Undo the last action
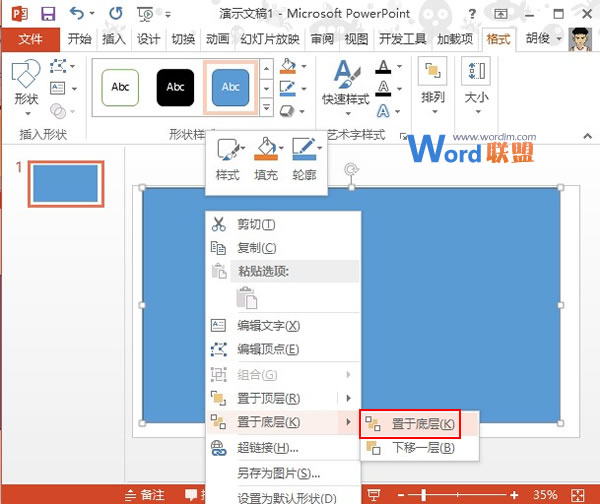The width and height of the screenshot is (600, 504). coord(77,14)
